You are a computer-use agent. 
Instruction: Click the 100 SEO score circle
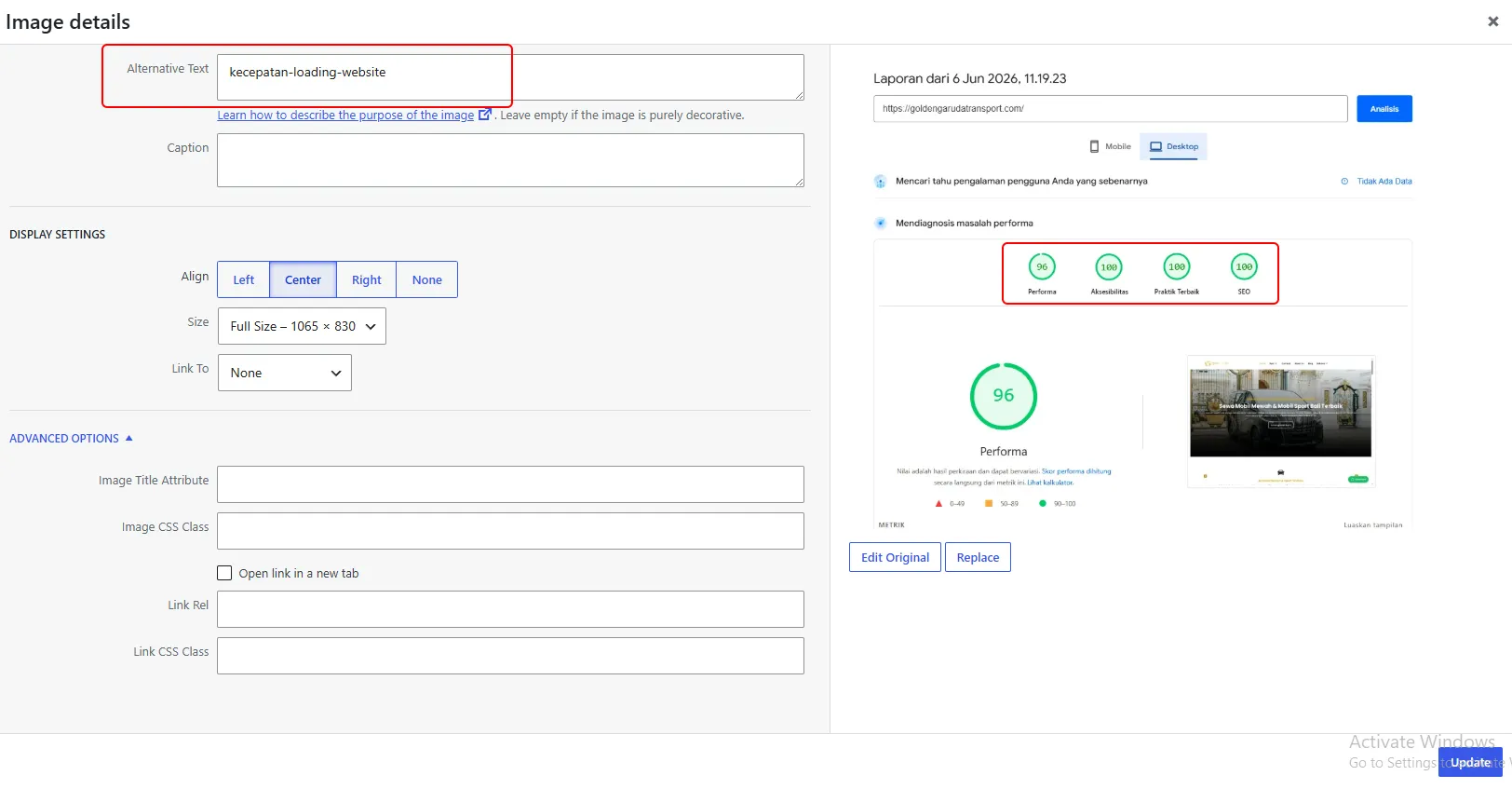tap(1244, 266)
